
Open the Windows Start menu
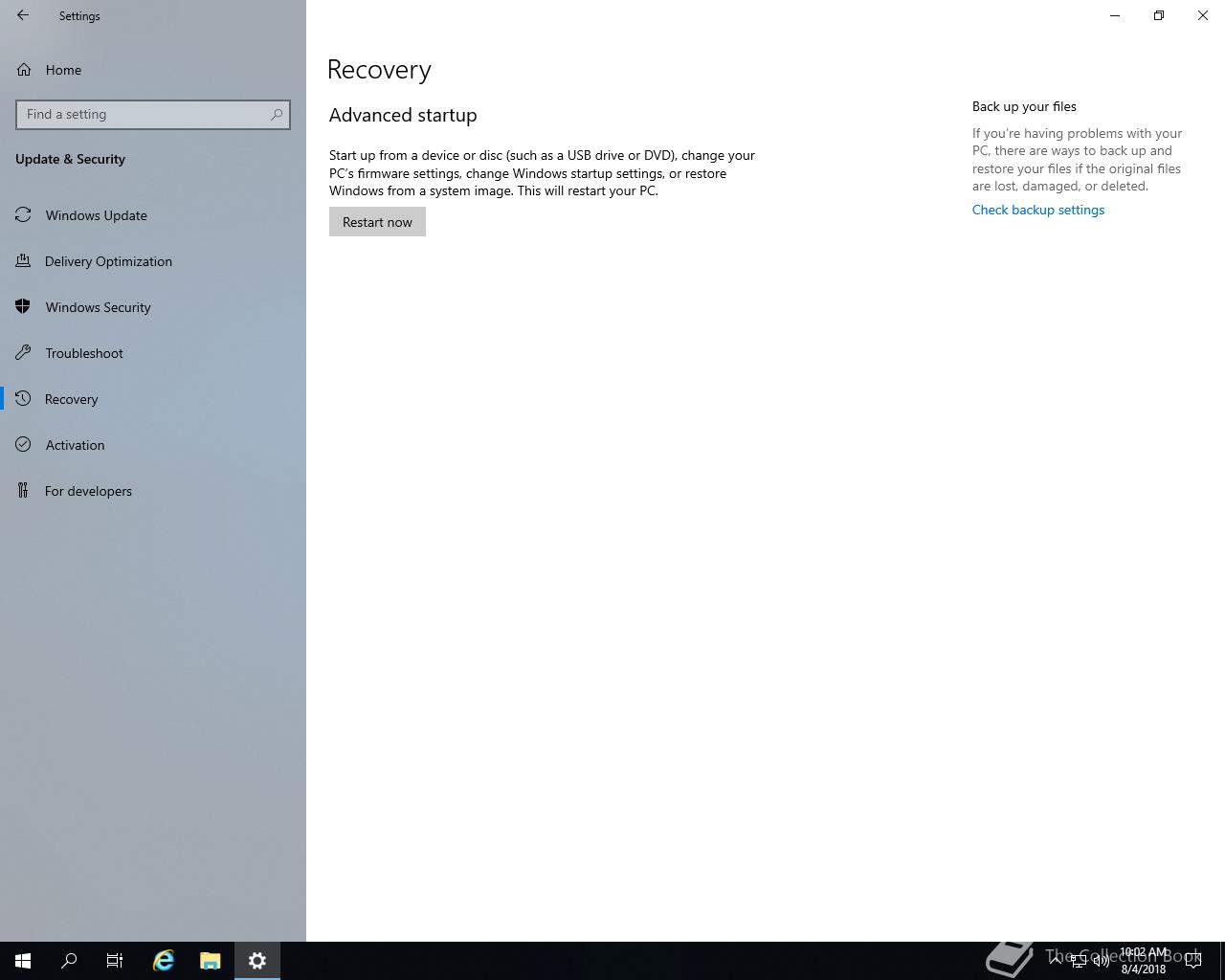point(23,961)
